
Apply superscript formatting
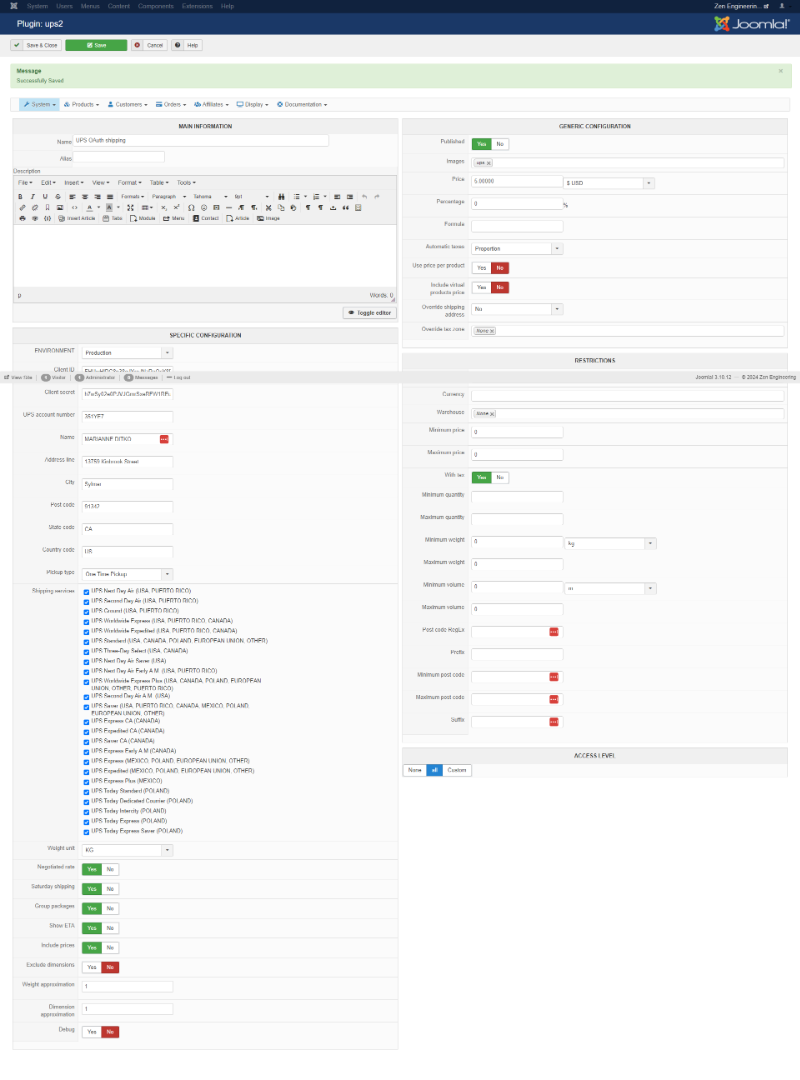tap(176, 207)
